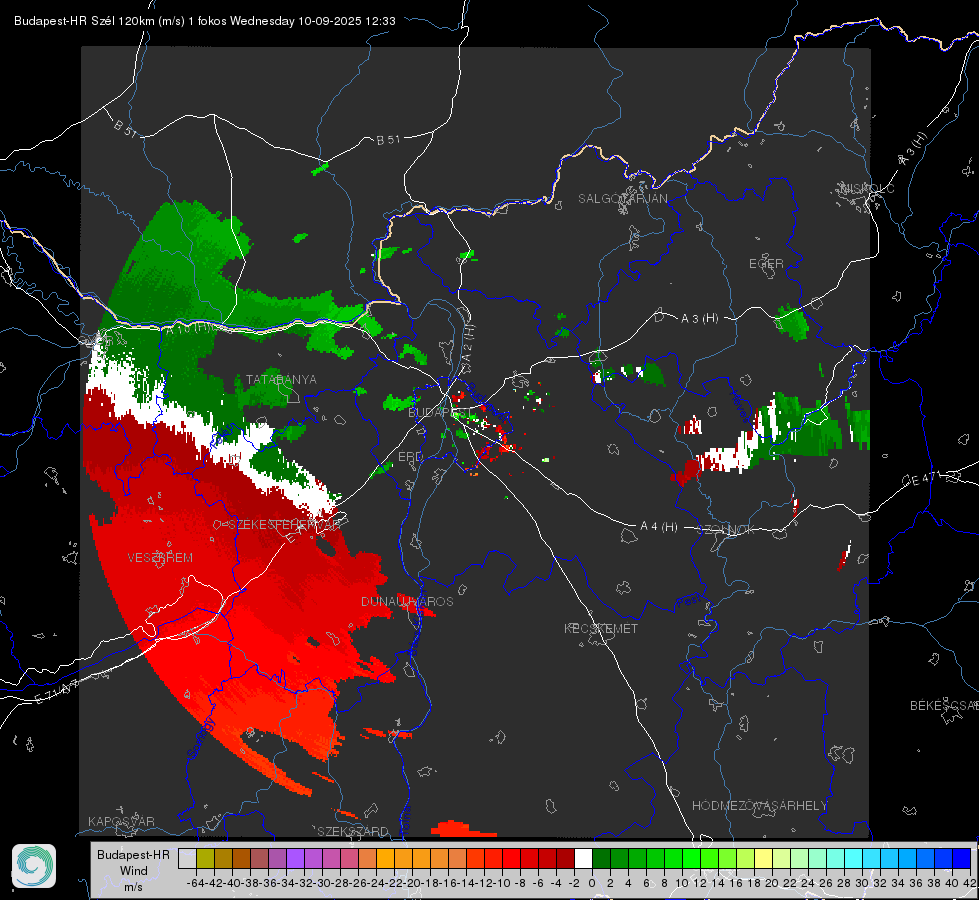The image size is (979, 900).
Task: Select the gray leftmost legend color swatch
Action: [187, 858]
